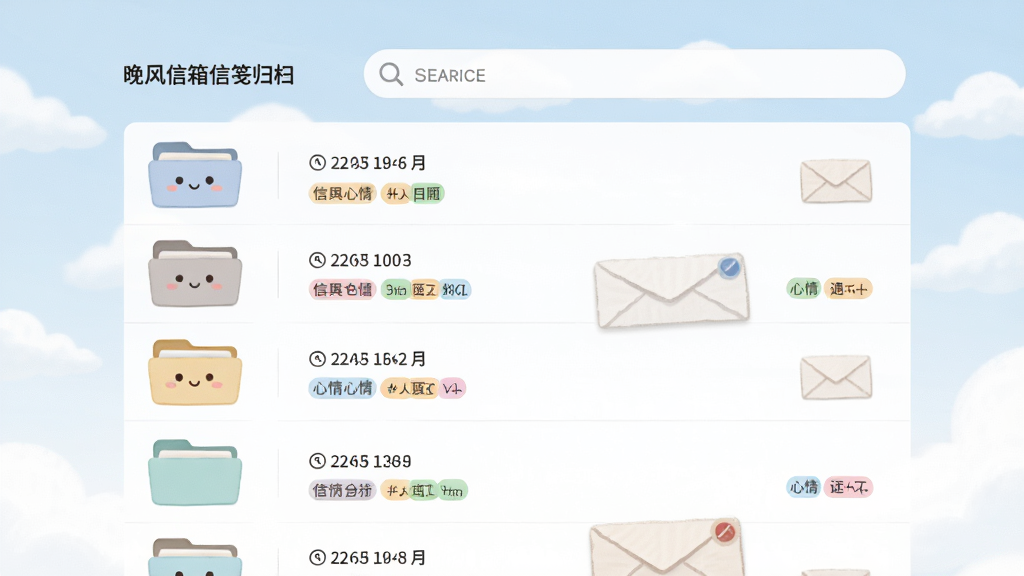Click the green 心情 tag in second row
The height and width of the screenshot is (576, 1024).
pyautogui.click(x=803, y=289)
